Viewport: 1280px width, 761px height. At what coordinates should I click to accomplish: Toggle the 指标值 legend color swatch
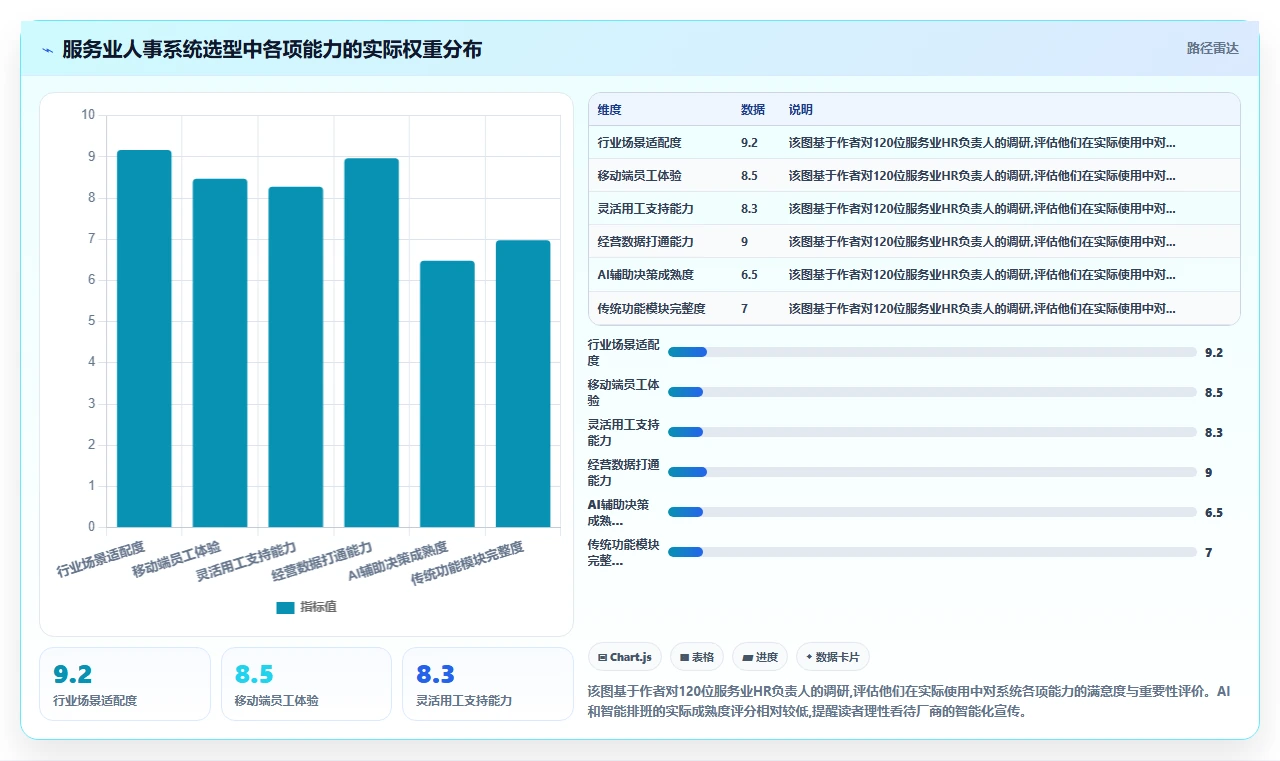[x=285, y=607]
